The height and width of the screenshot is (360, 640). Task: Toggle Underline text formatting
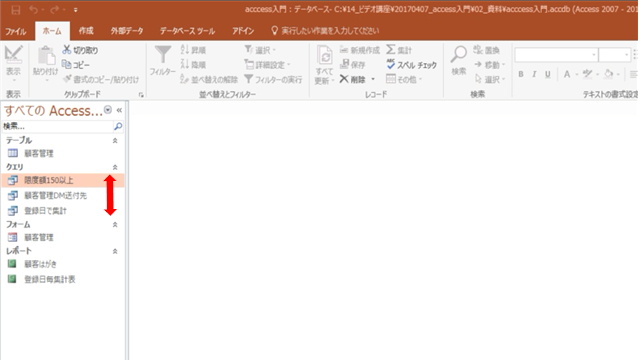click(x=548, y=74)
